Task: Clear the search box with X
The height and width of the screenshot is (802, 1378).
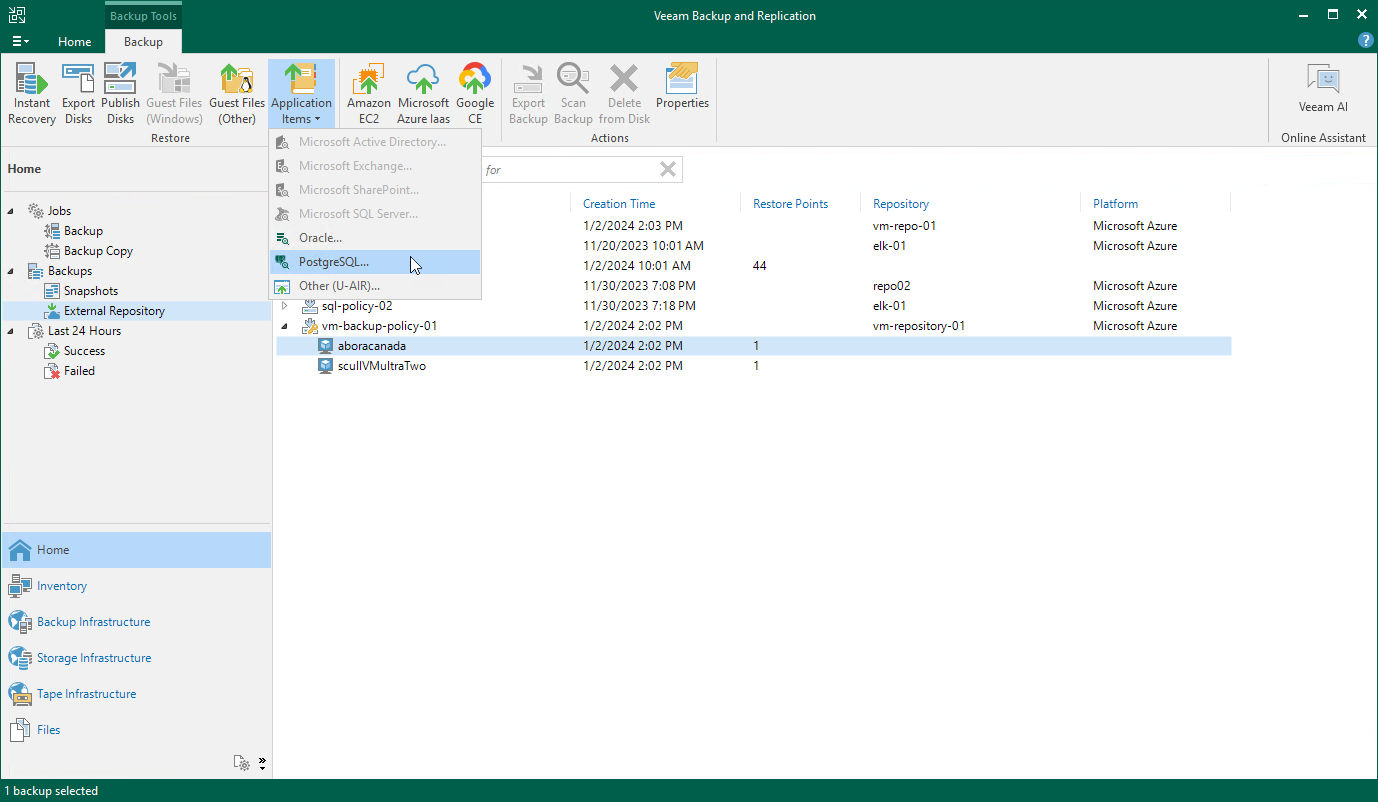Action: point(668,170)
